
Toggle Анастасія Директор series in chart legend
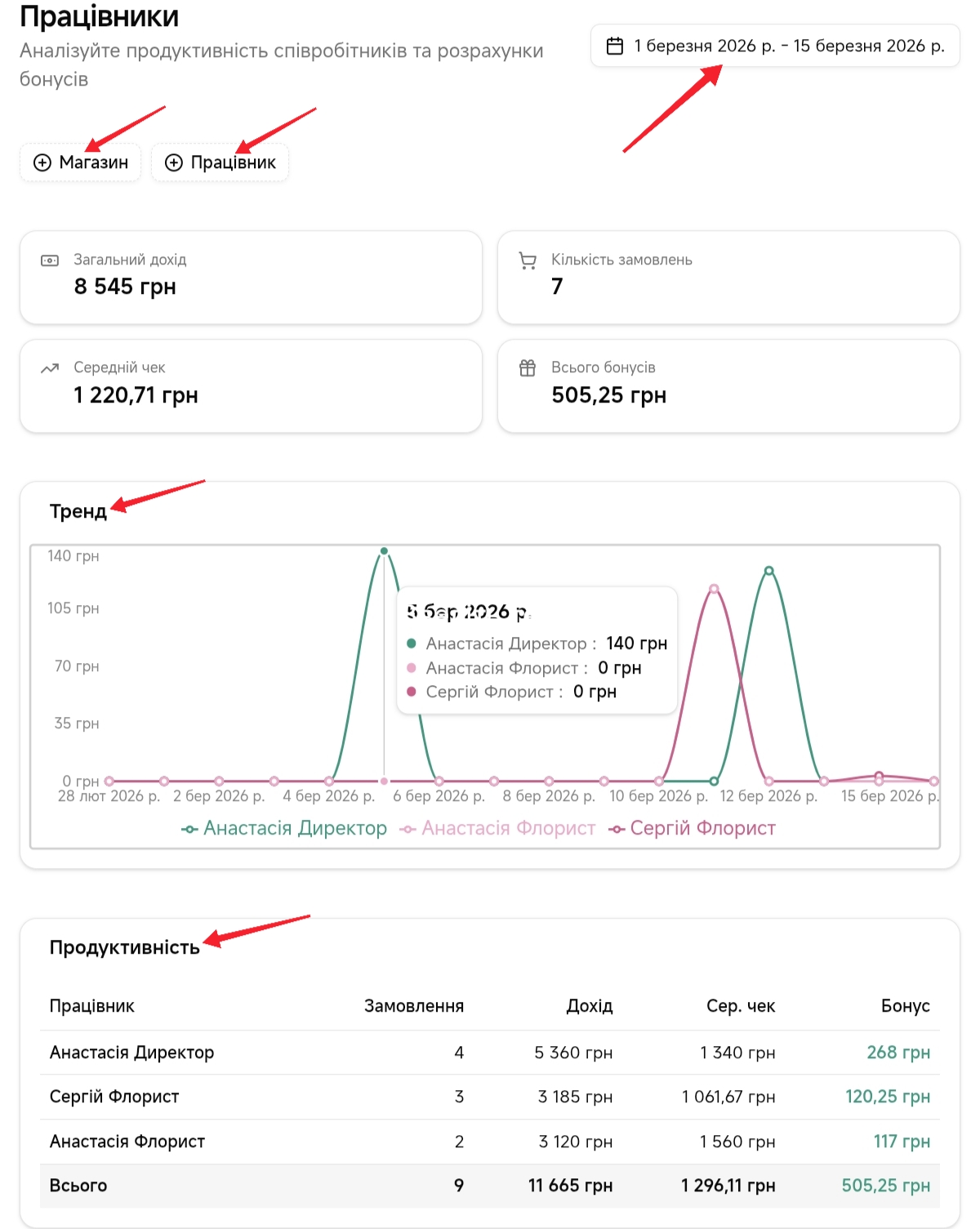click(284, 828)
